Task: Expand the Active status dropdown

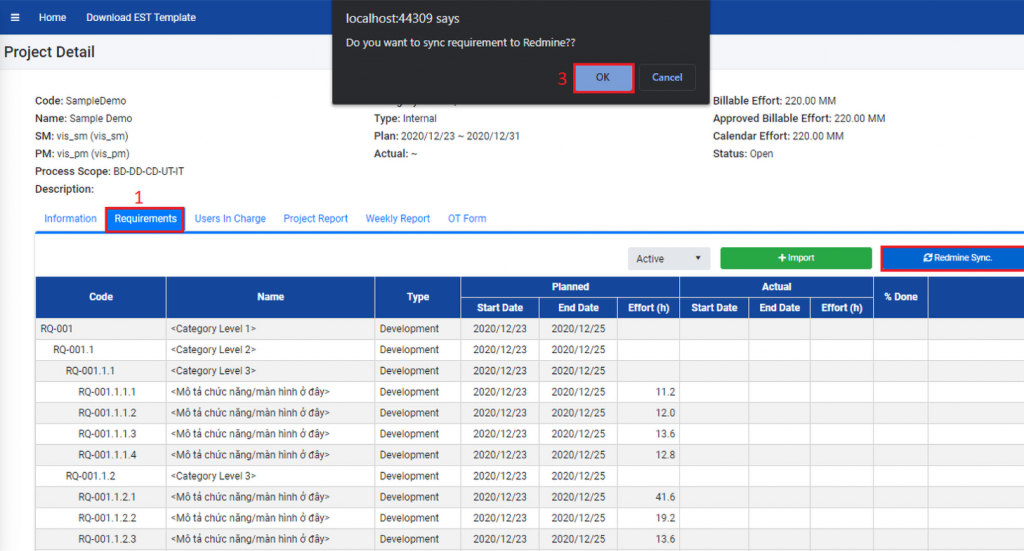Action: [x=669, y=259]
